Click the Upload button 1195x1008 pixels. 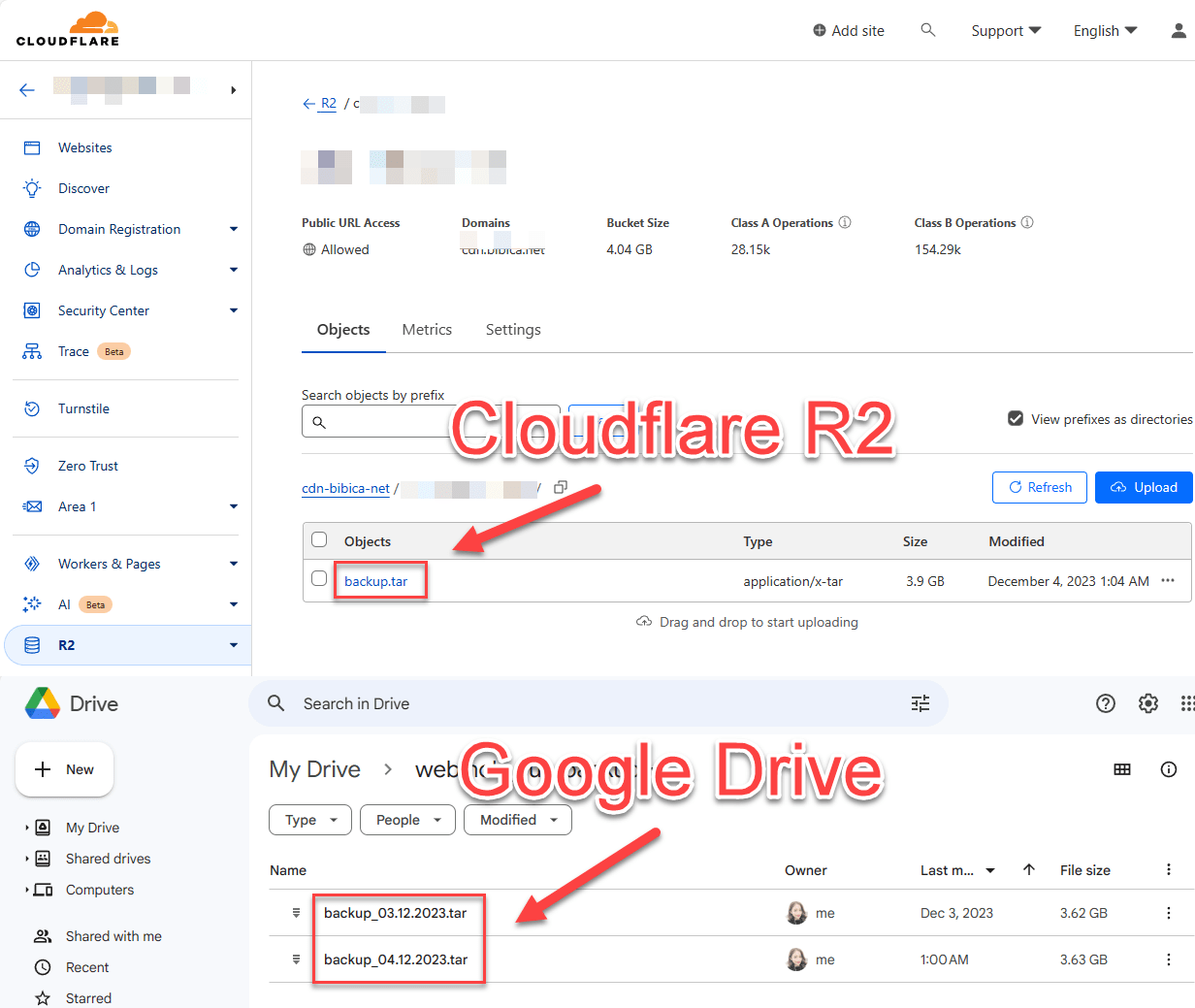tap(1144, 487)
